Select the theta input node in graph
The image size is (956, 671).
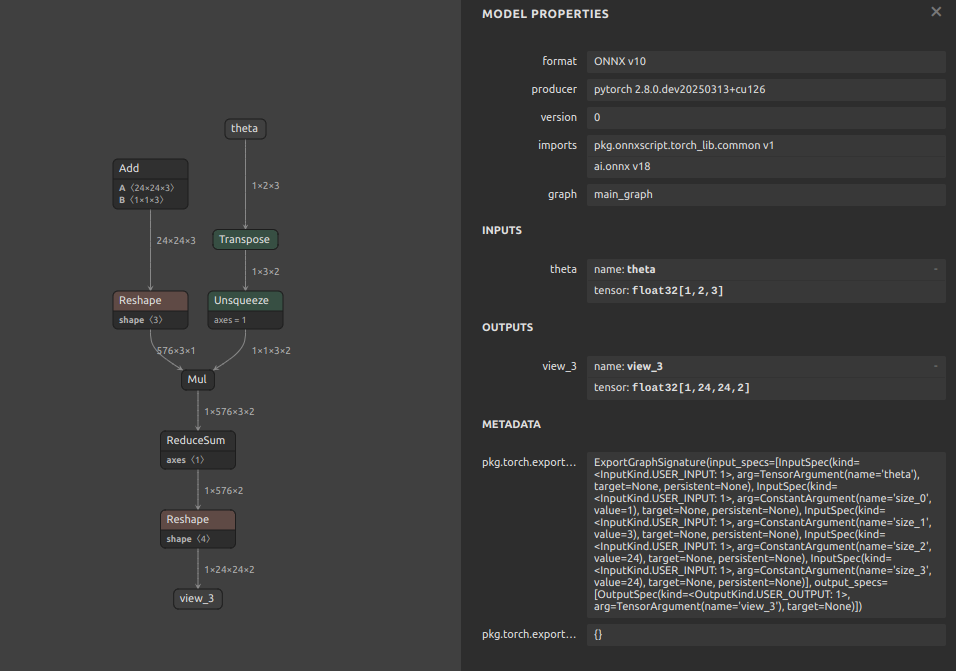click(245, 129)
